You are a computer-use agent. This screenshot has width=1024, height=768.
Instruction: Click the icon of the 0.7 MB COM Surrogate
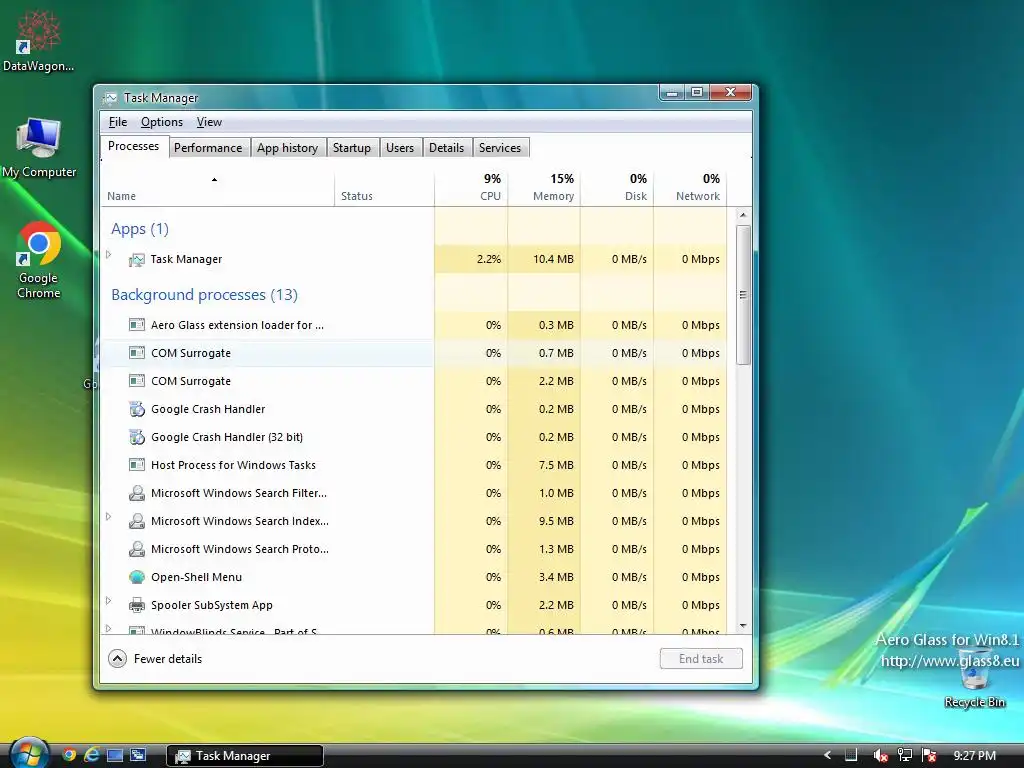pyautogui.click(x=136, y=353)
